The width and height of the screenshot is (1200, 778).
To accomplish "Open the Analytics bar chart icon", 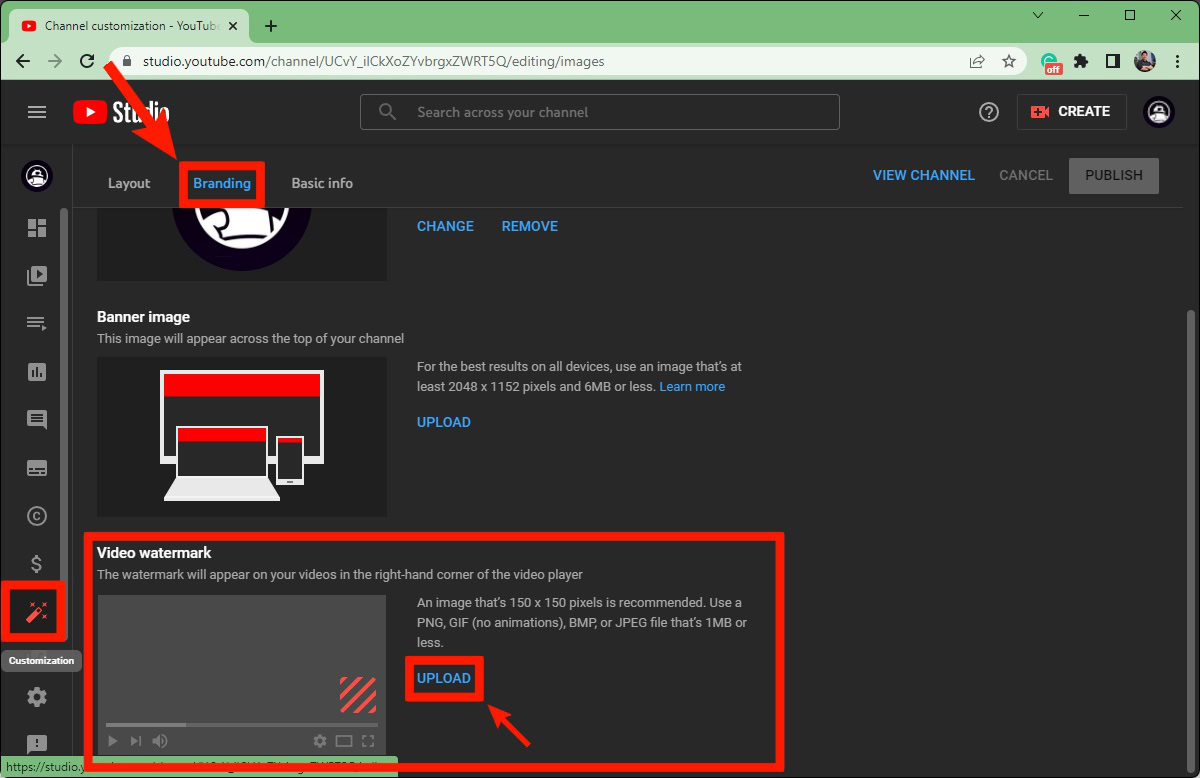I will (x=37, y=372).
